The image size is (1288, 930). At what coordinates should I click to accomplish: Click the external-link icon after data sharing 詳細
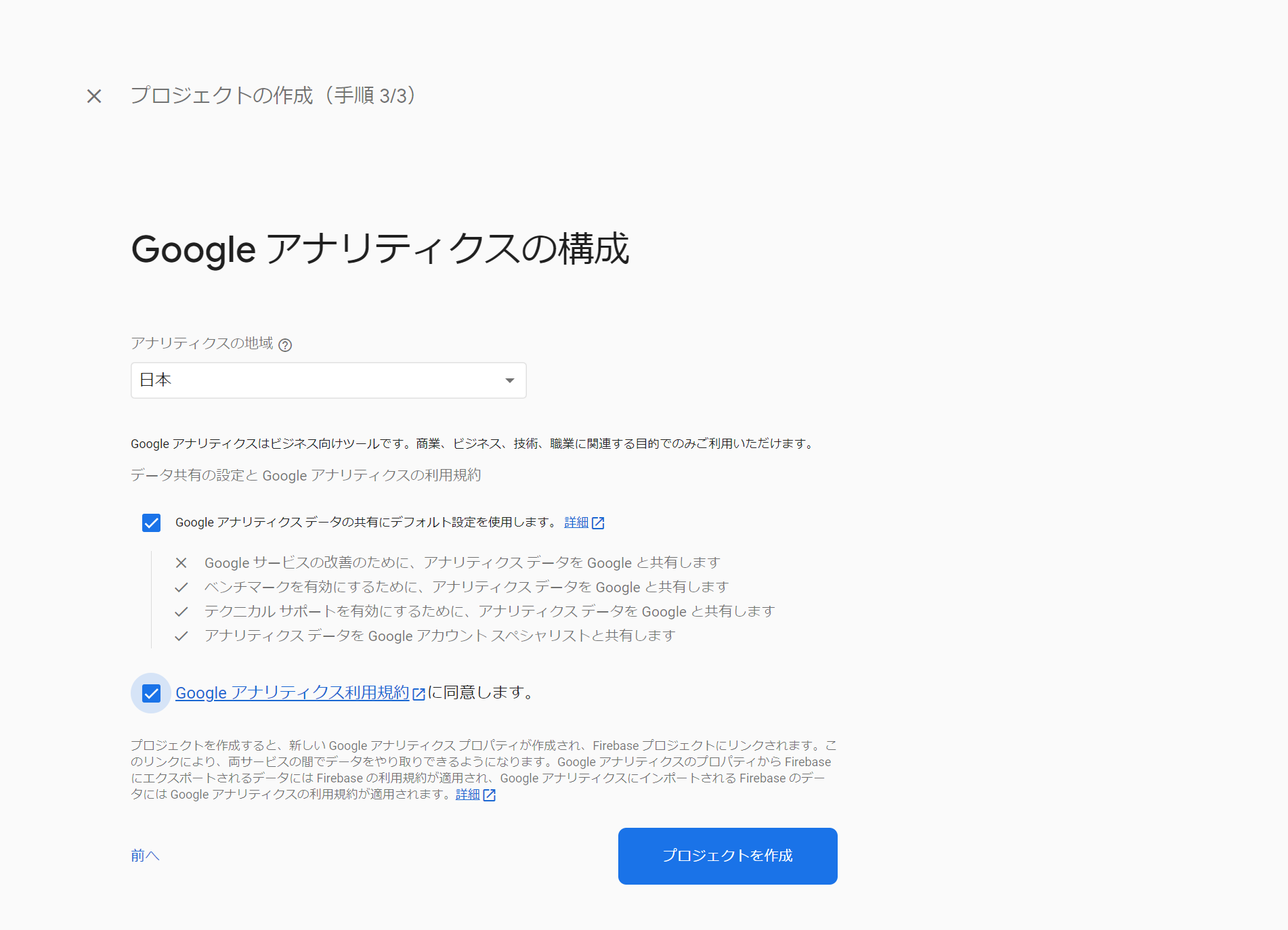598,523
